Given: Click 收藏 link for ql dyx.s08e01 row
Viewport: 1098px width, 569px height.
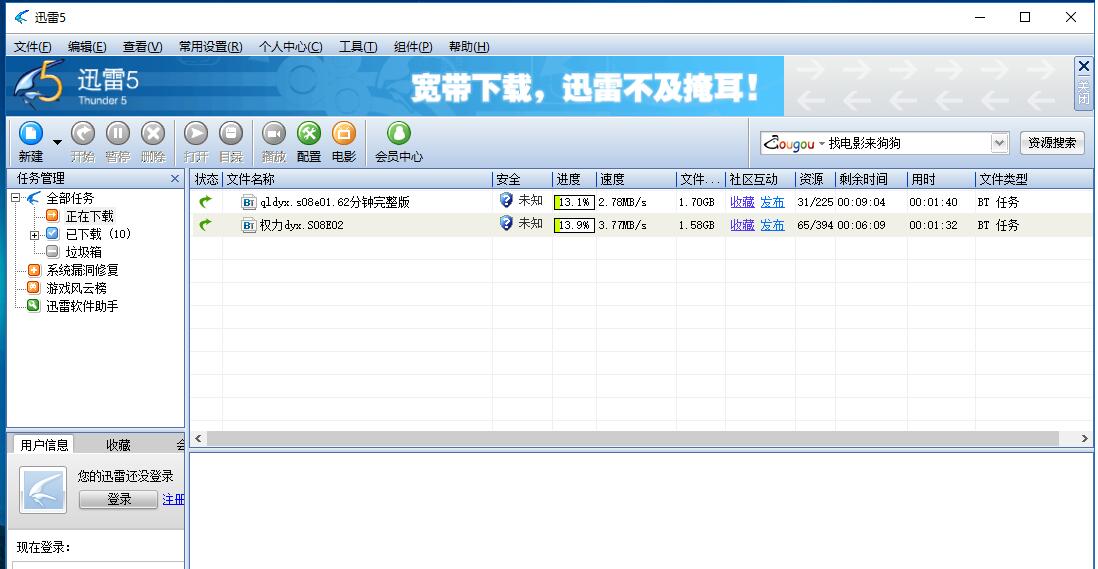Looking at the screenshot, I should (742, 202).
